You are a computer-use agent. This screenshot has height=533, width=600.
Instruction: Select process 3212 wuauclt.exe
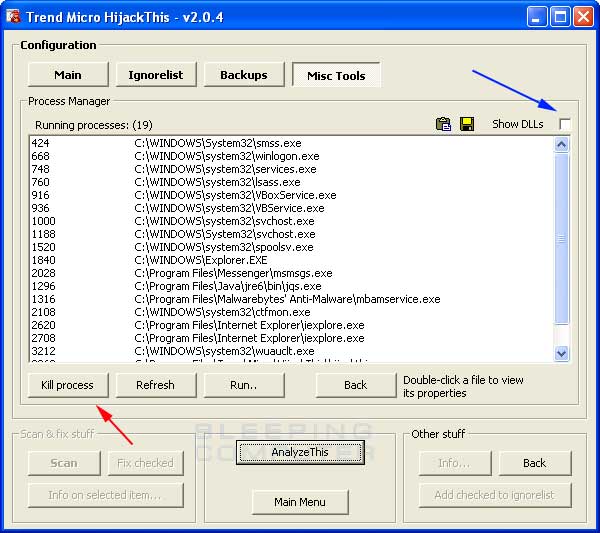[x=292, y=351]
